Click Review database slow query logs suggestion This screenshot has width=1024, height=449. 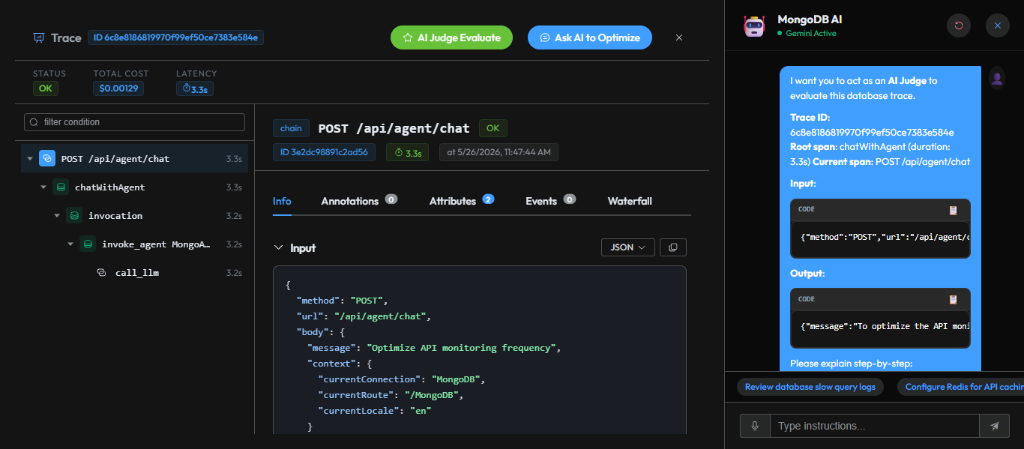(810, 386)
